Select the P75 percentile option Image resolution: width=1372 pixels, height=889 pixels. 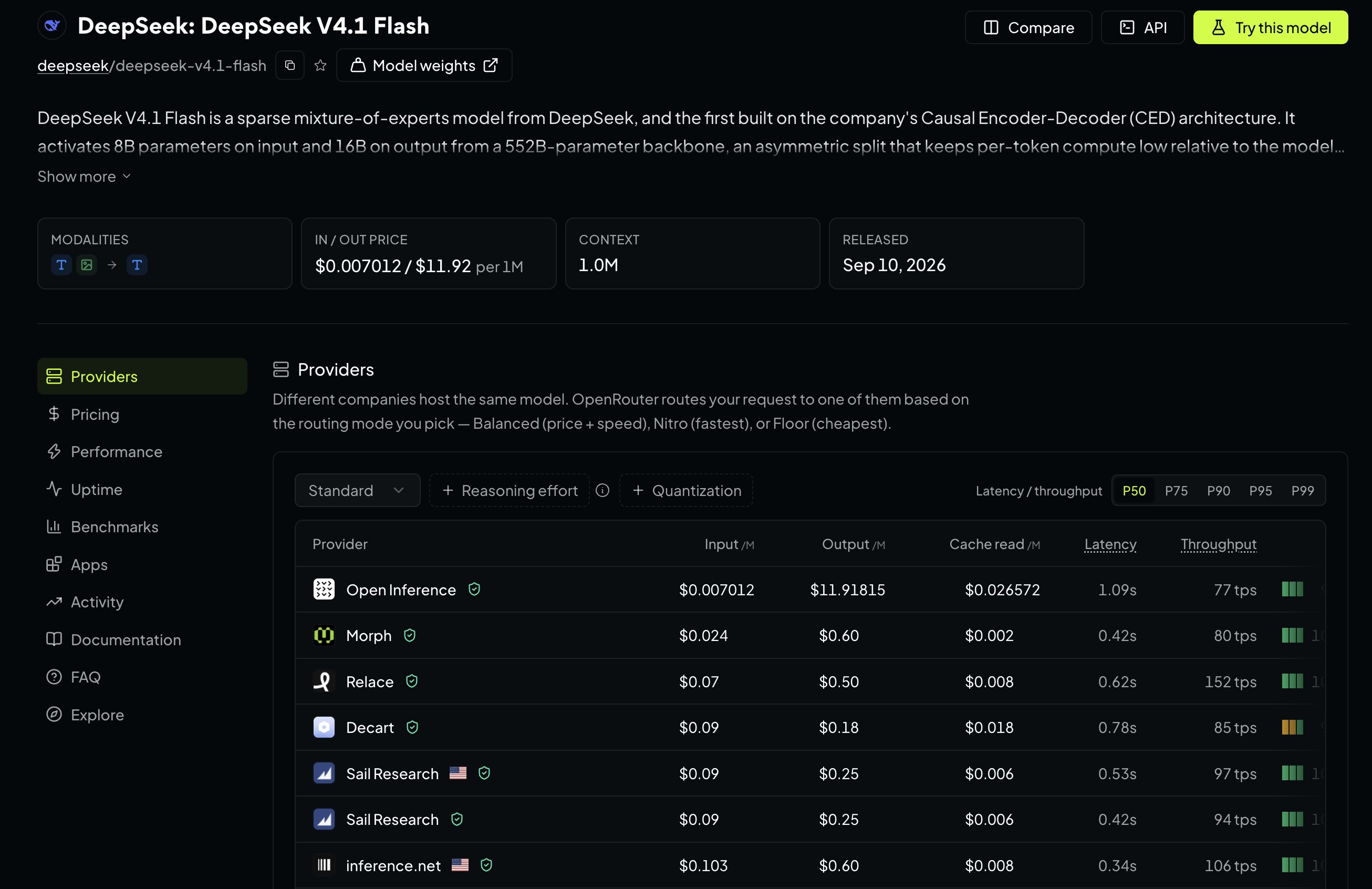click(1176, 491)
